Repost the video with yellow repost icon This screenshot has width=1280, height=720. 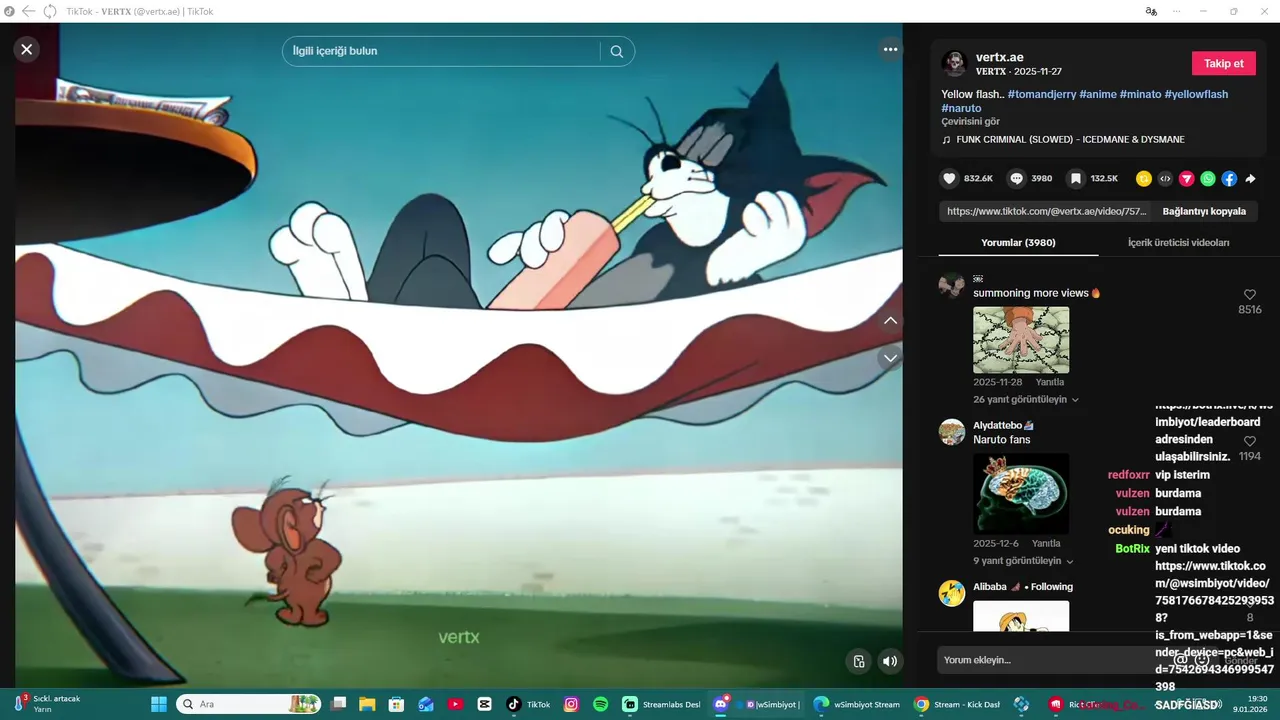click(1144, 179)
